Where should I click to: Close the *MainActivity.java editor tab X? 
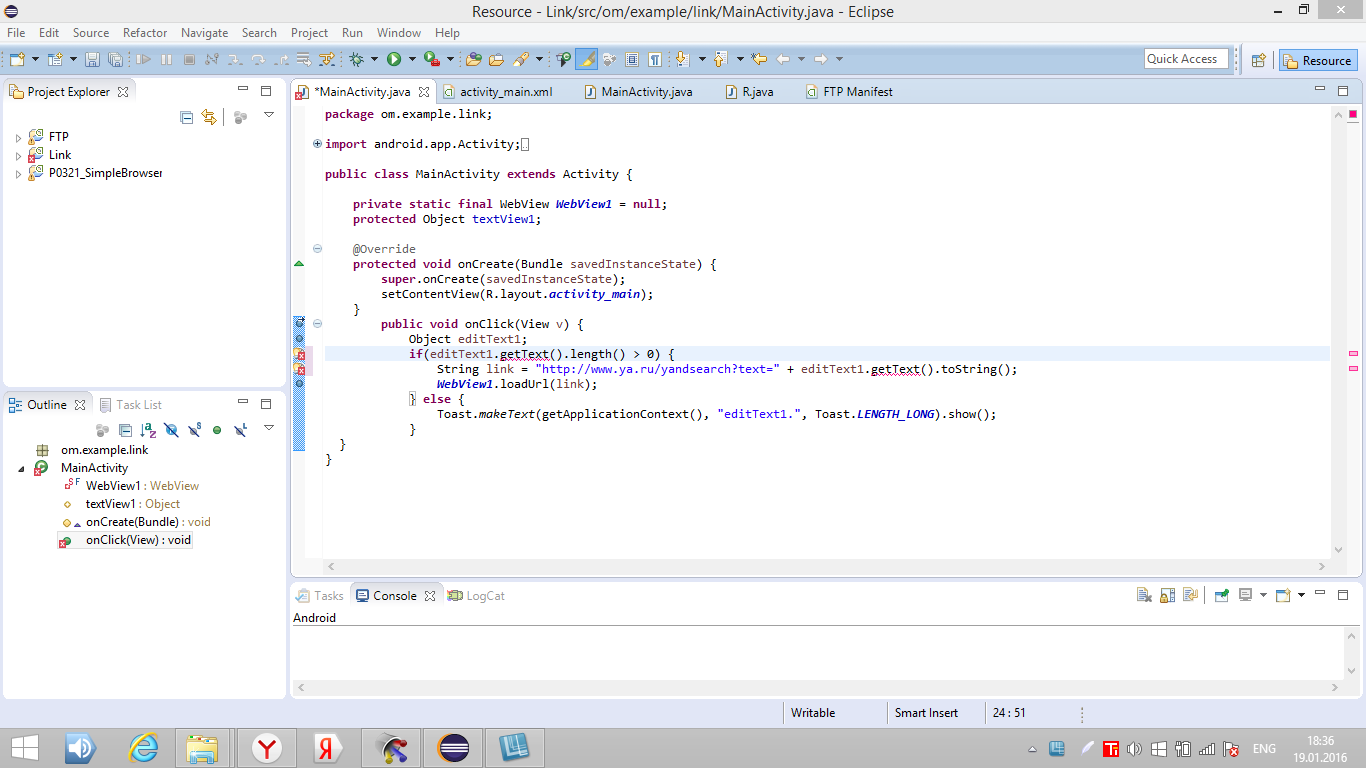(424, 92)
